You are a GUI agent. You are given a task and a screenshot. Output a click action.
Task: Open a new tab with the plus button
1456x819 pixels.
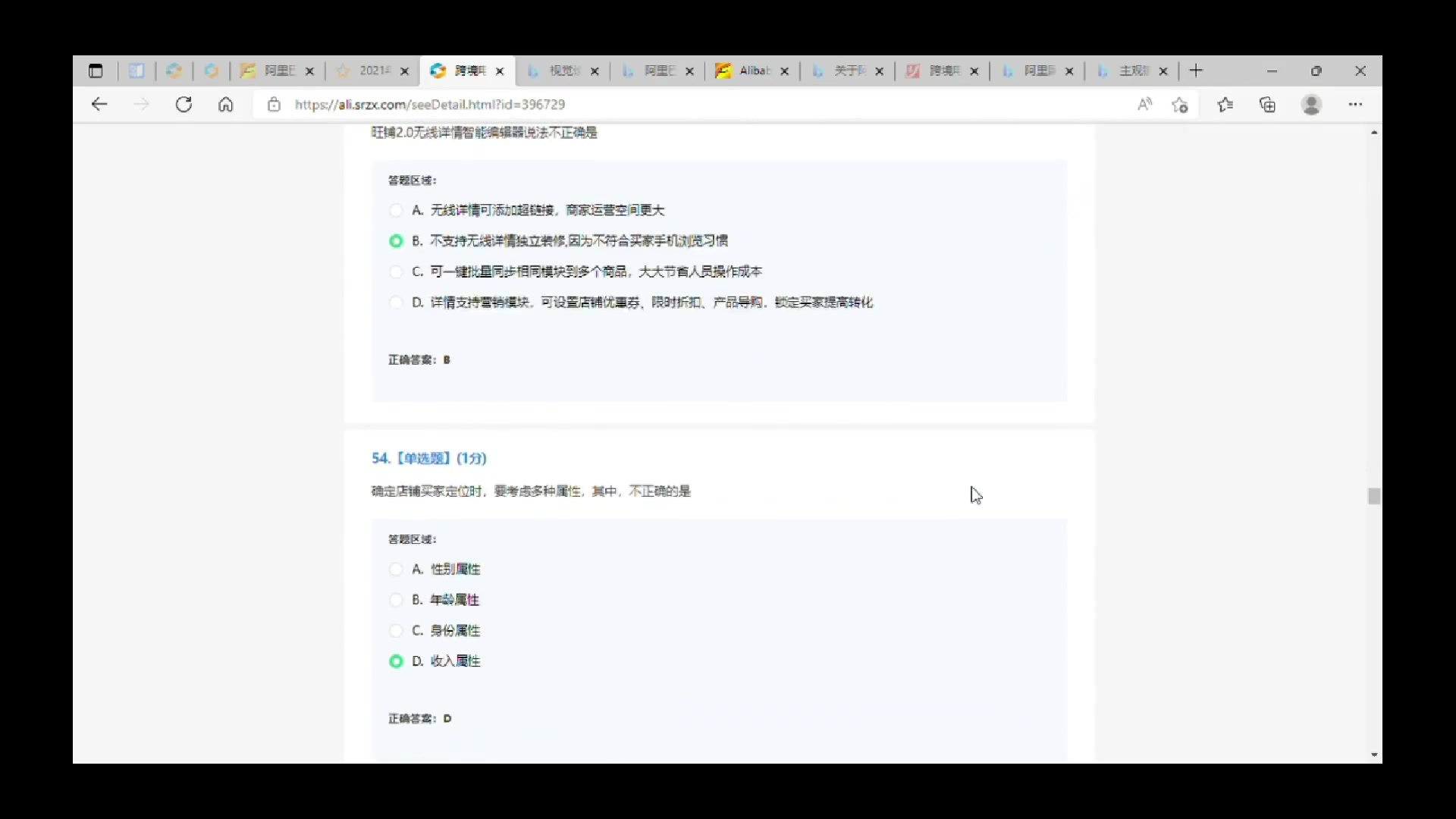(1196, 71)
